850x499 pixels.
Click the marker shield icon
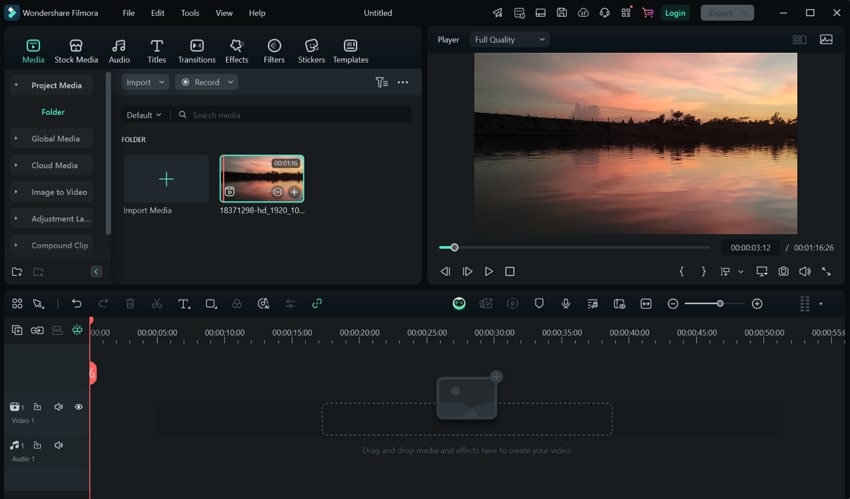539,304
